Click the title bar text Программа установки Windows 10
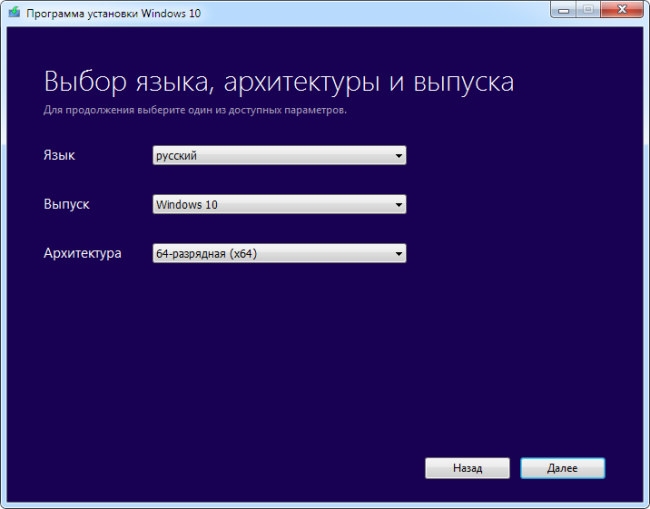 [114, 13]
